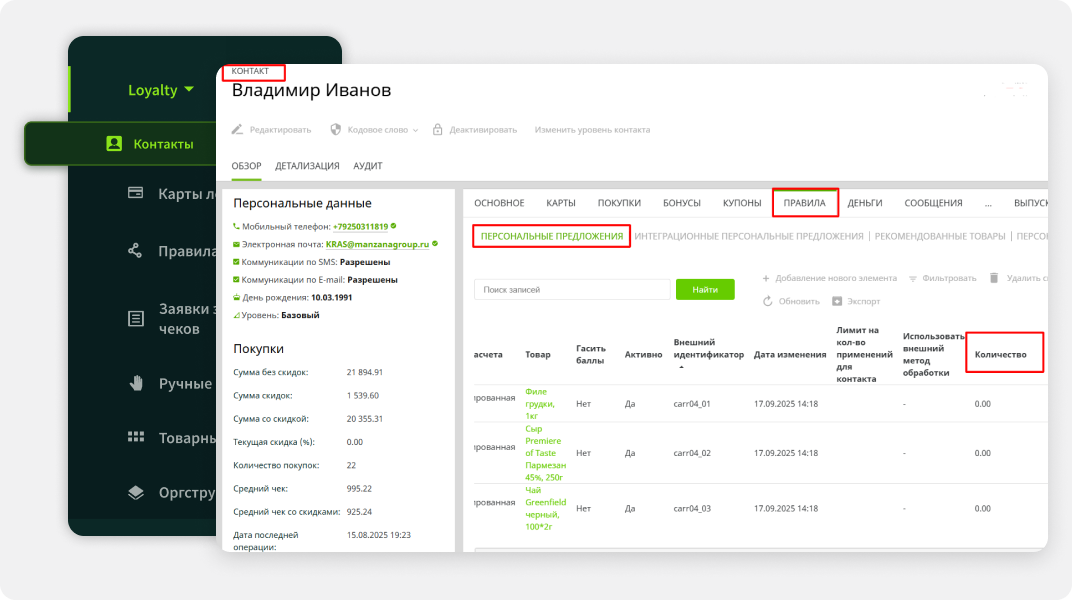Screen dimensions: 1072x600
Task: Click the Редактировать pencil icon
Action: (238, 130)
